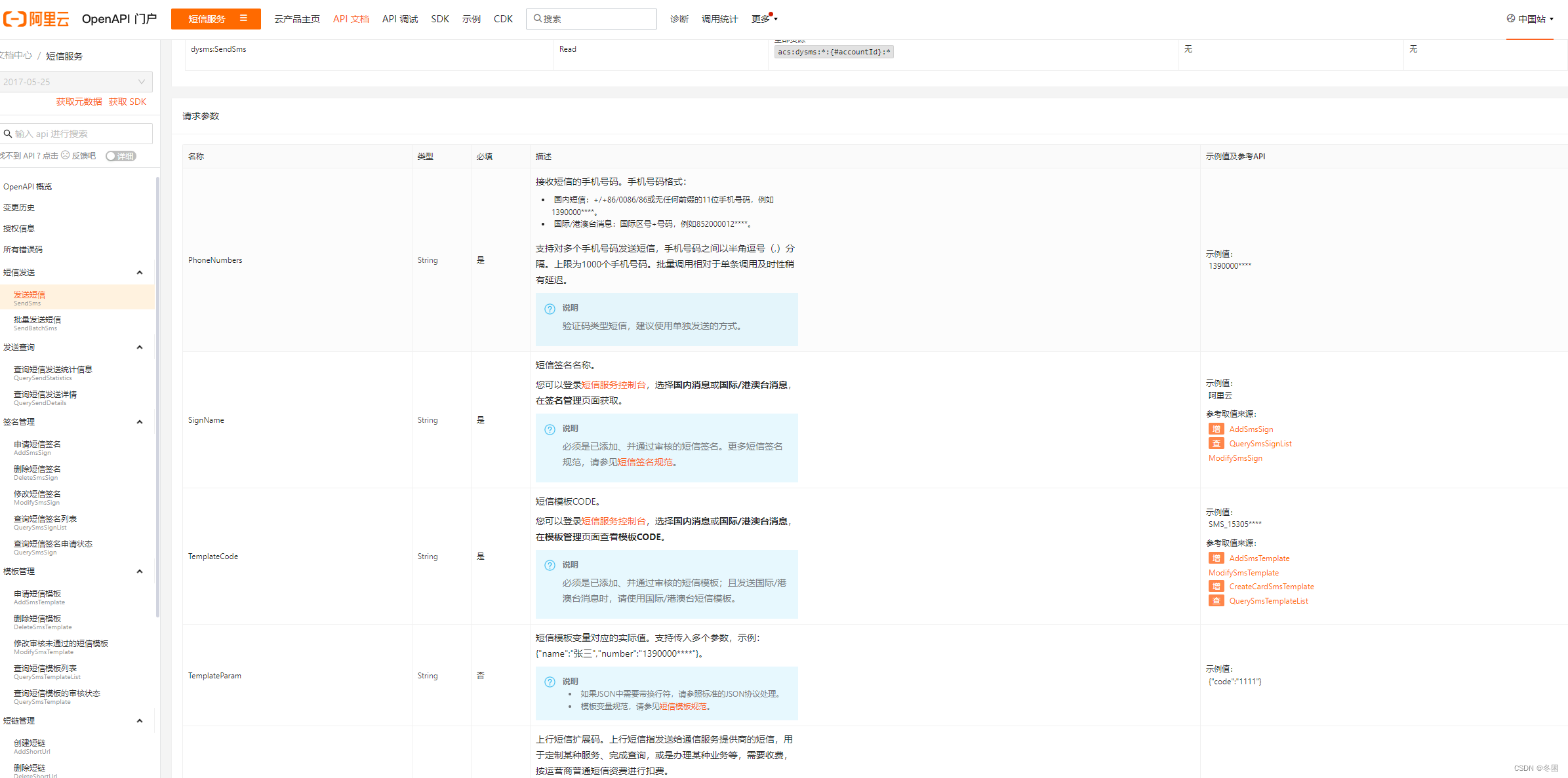The image size is (1568, 778).
Task: Click the question-mark icon in SignName 说明 box
Action: coord(550,429)
